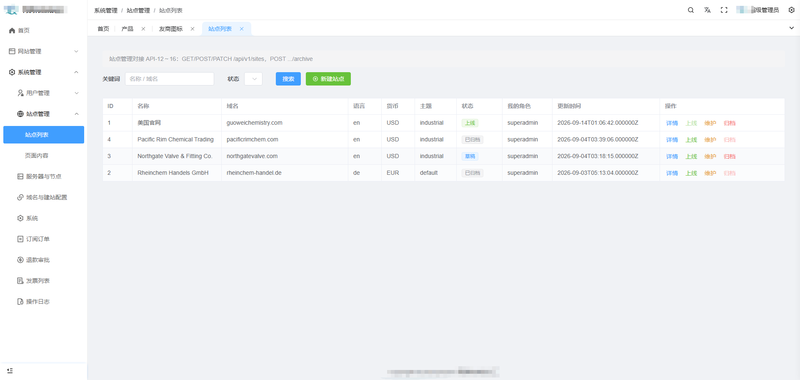
Task: Collapse sidebar with bottom-left menu icon
Action: [10, 370]
